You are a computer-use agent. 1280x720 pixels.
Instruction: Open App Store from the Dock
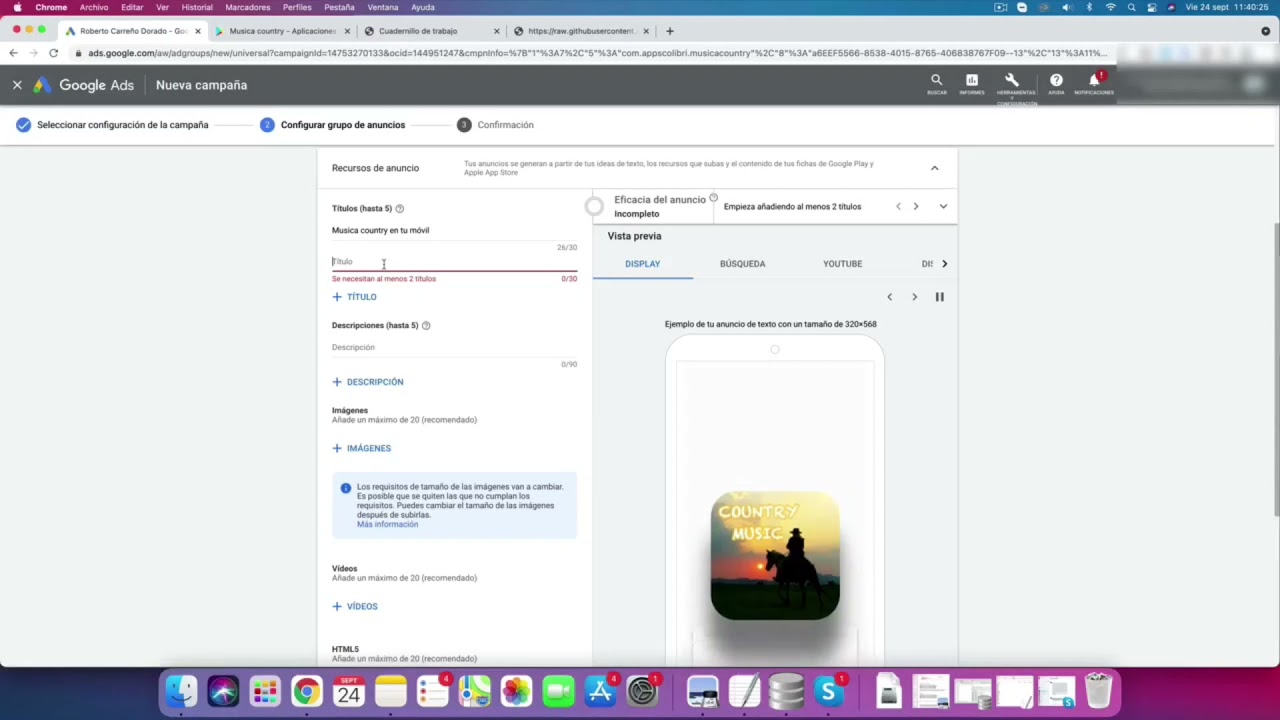pos(600,691)
